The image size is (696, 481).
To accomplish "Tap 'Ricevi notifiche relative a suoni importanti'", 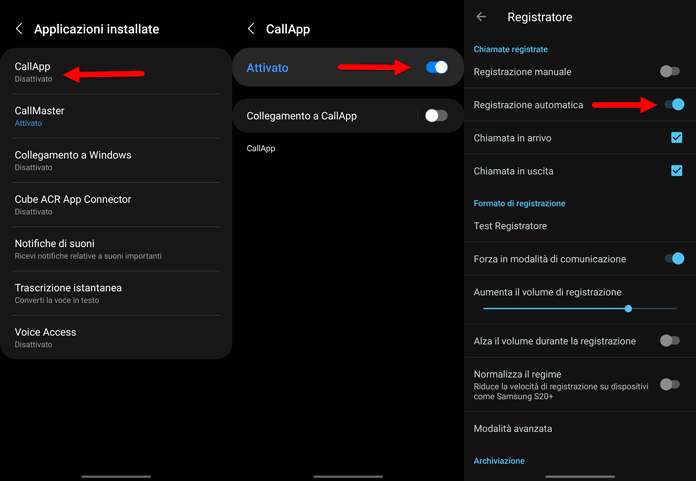I will click(x=88, y=256).
